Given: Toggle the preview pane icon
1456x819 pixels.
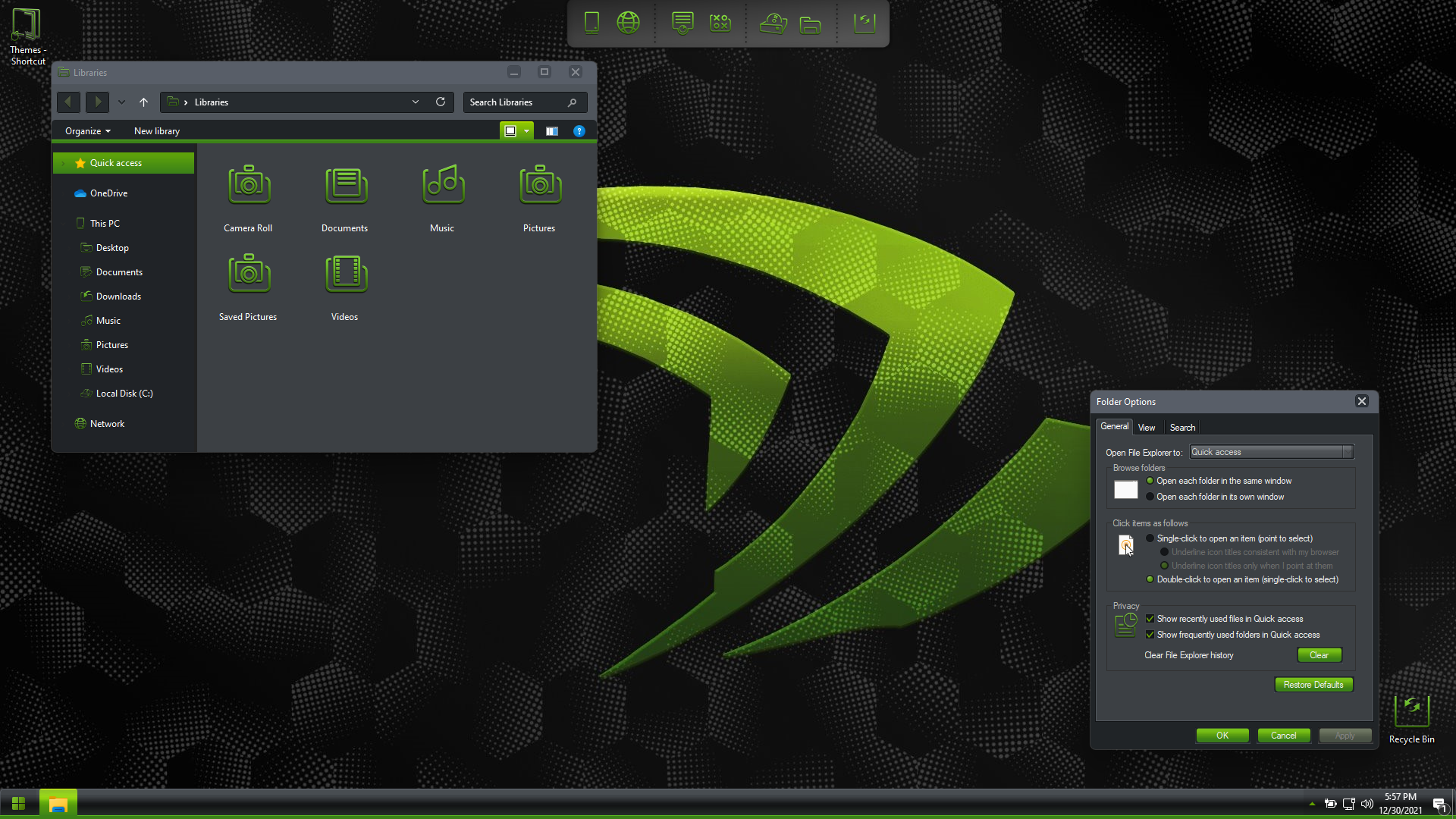Looking at the screenshot, I should point(551,131).
